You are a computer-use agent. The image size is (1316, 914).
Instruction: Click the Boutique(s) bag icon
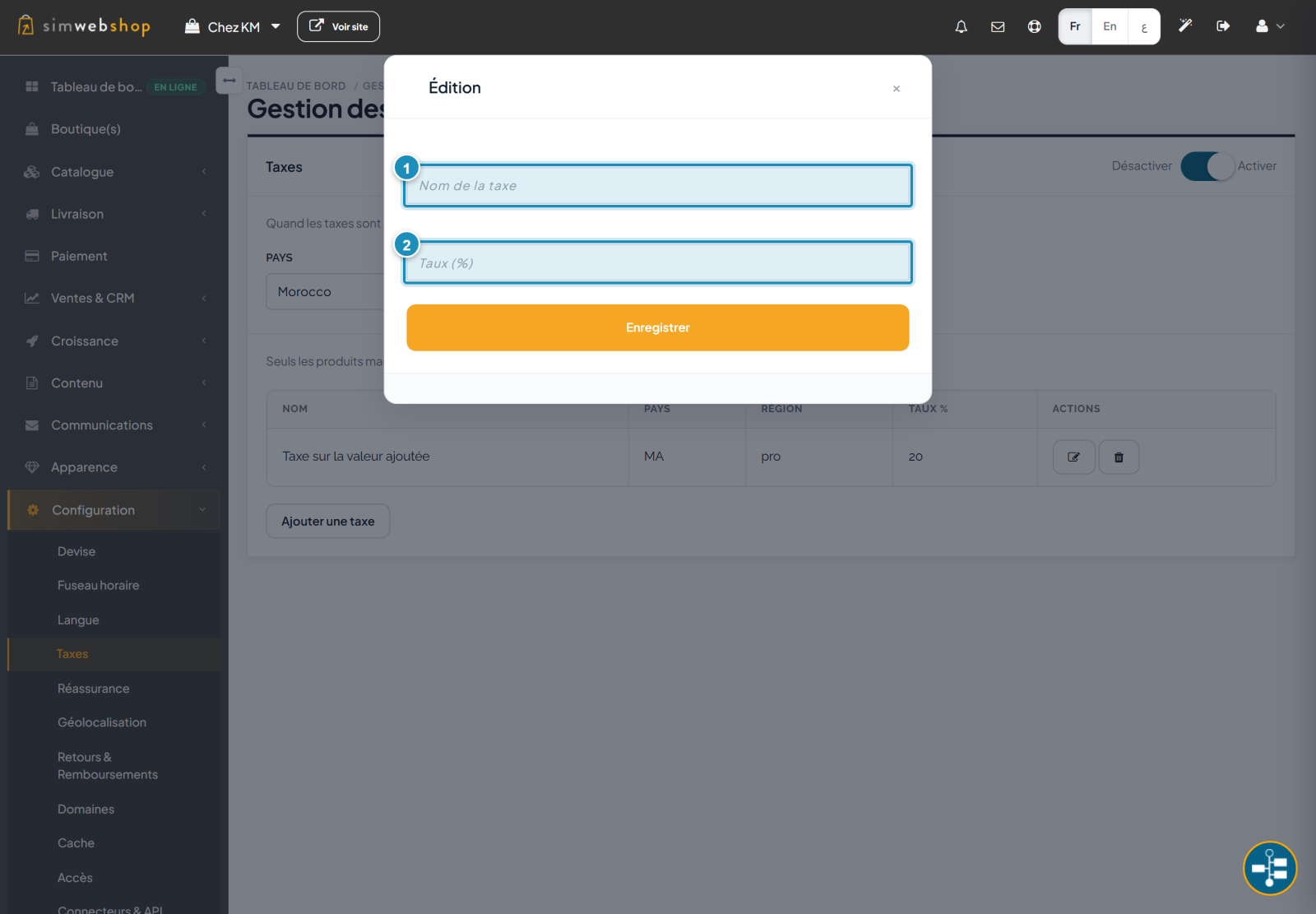point(32,129)
